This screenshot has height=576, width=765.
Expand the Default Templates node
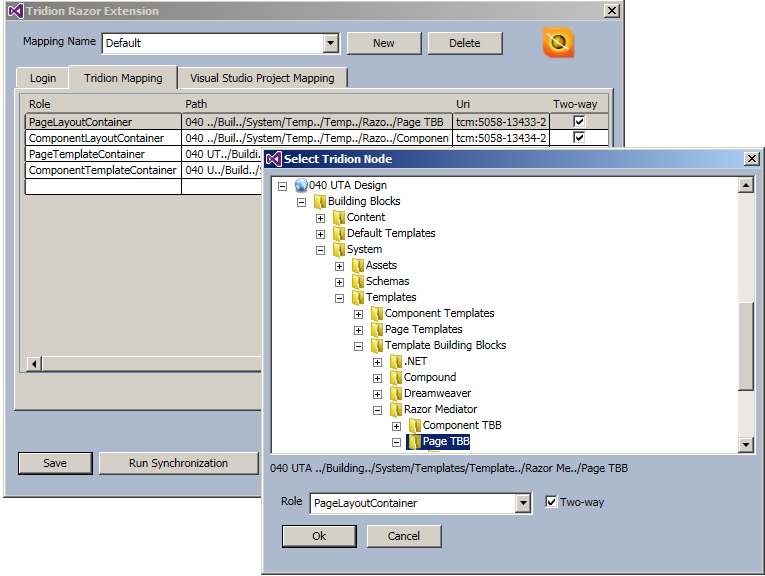coord(321,234)
